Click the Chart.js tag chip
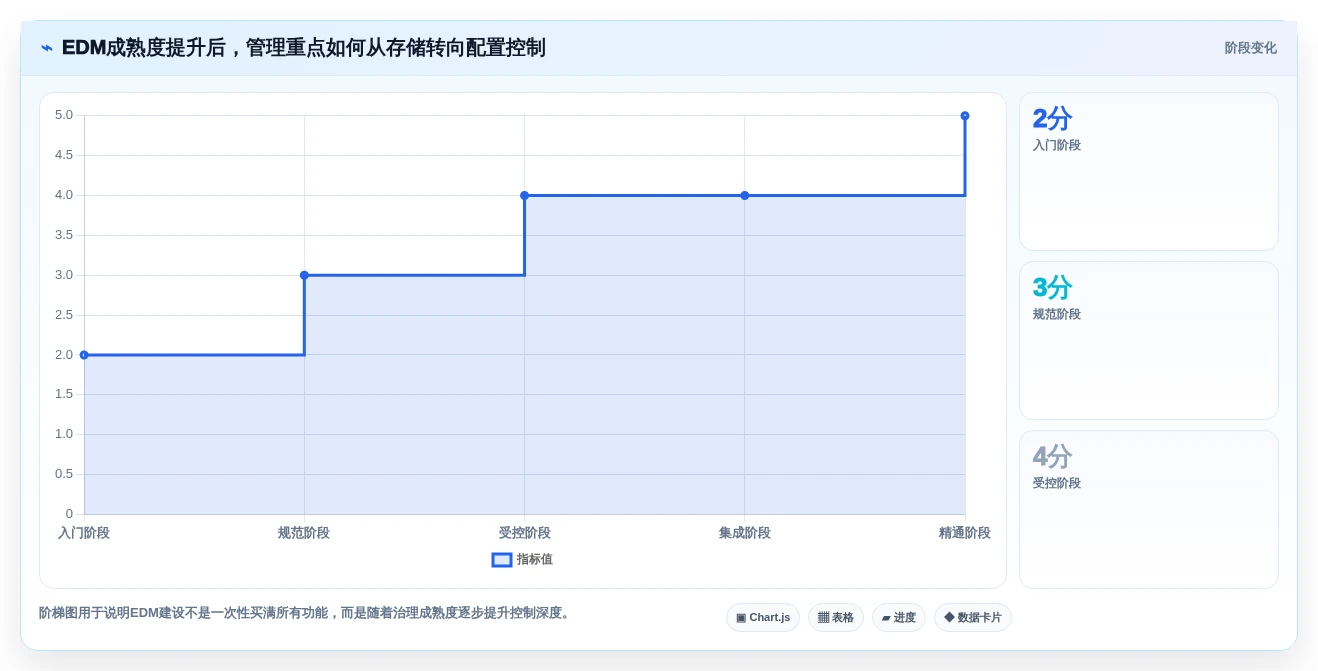 763,618
